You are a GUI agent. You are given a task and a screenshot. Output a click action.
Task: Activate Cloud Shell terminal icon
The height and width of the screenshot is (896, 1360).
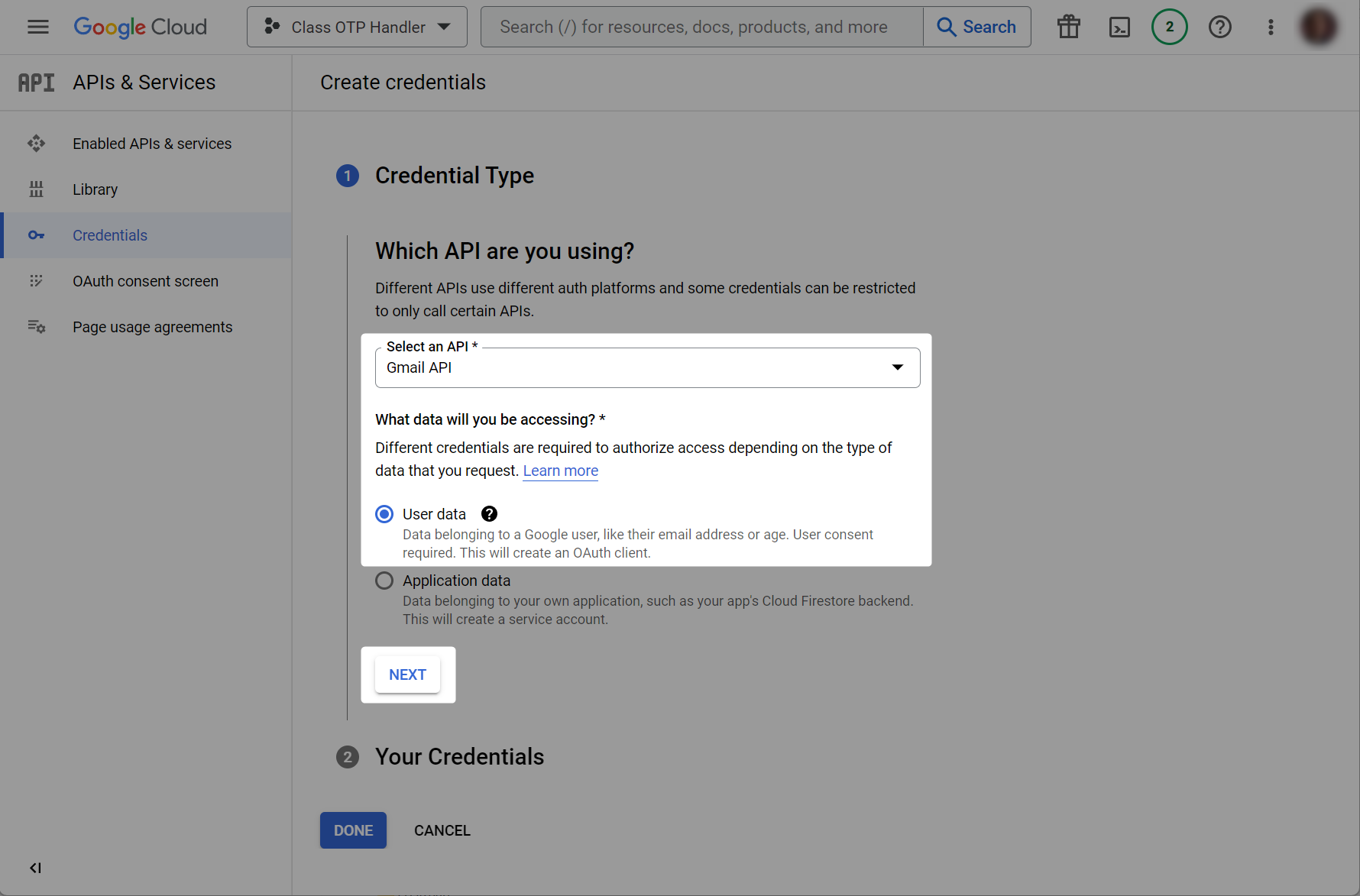pos(1119,27)
